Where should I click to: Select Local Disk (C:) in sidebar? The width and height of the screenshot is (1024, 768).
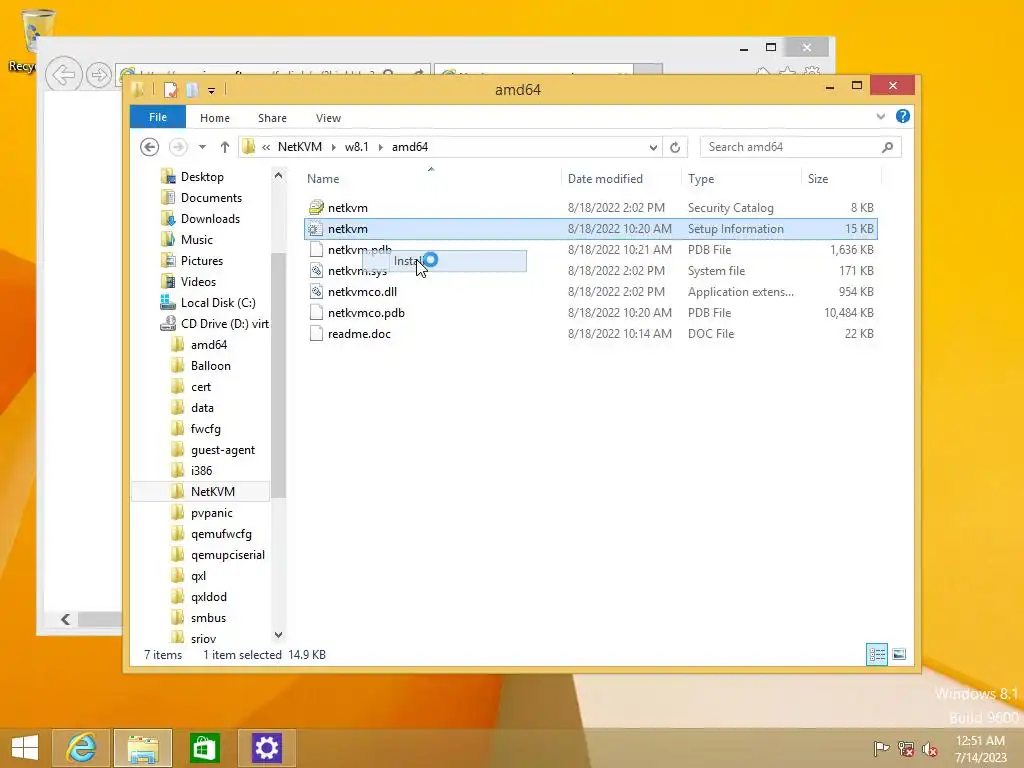click(x=217, y=302)
